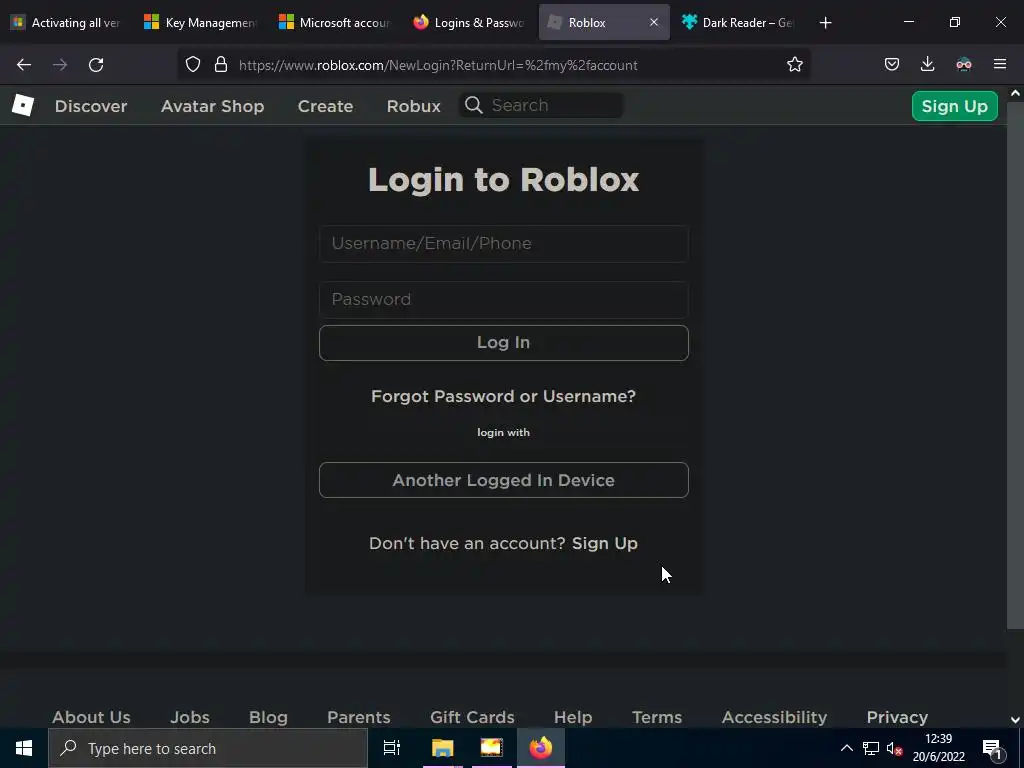Viewport: 1024px width, 768px height.
Task: Bookmark this page with the star icon
Action: (x=795, y=64)
